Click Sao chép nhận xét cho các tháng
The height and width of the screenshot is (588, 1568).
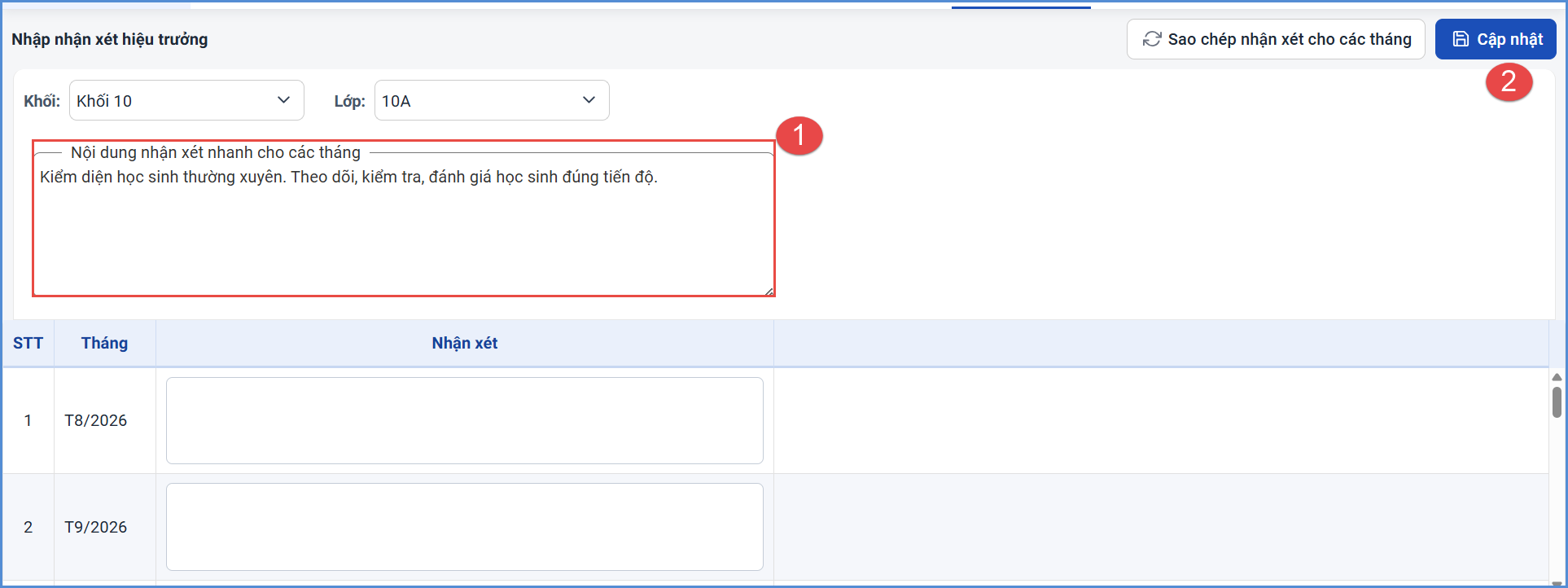[1276, 39]
